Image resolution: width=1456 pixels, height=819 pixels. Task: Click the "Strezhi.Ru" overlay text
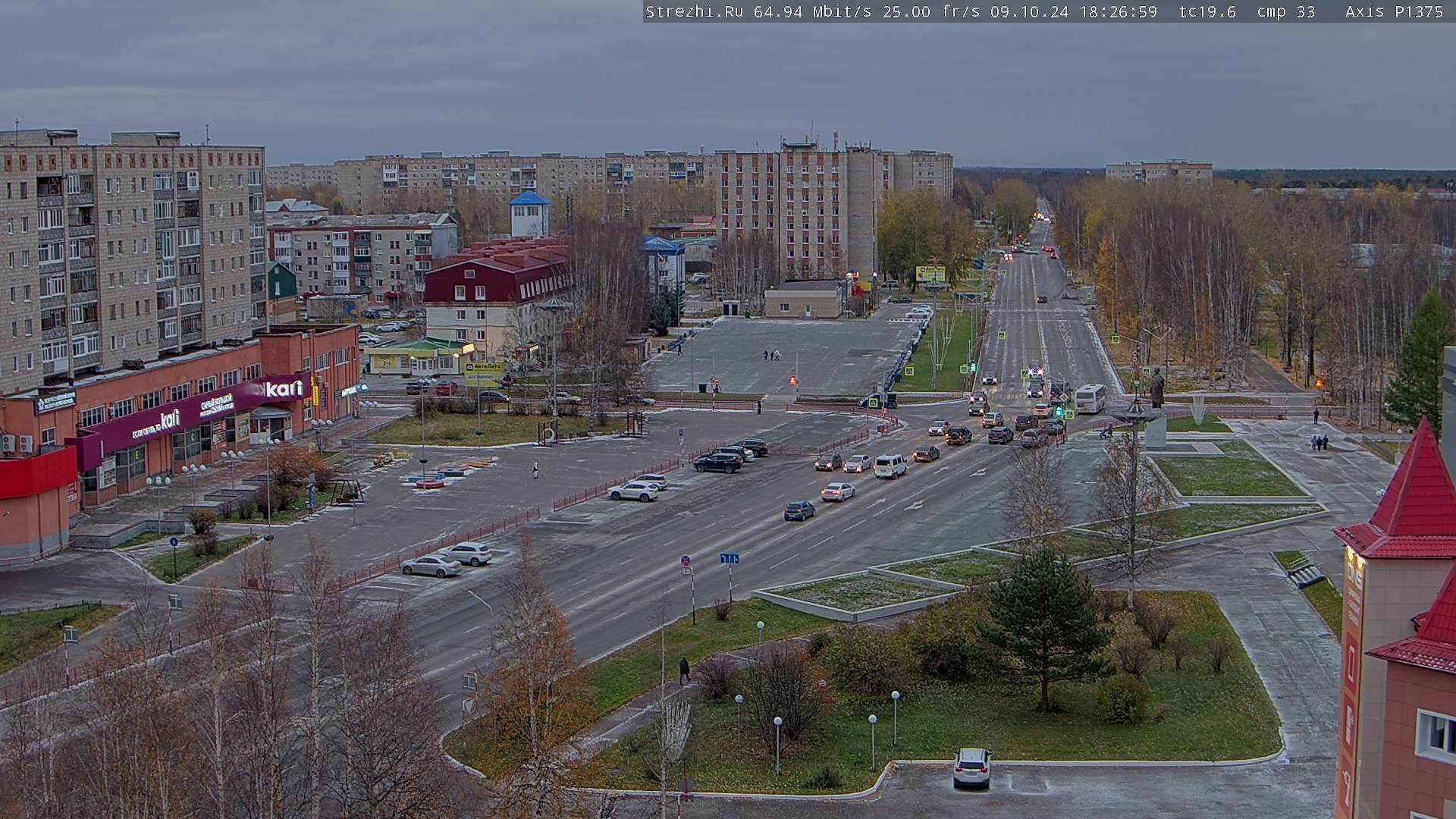[694, 11]
